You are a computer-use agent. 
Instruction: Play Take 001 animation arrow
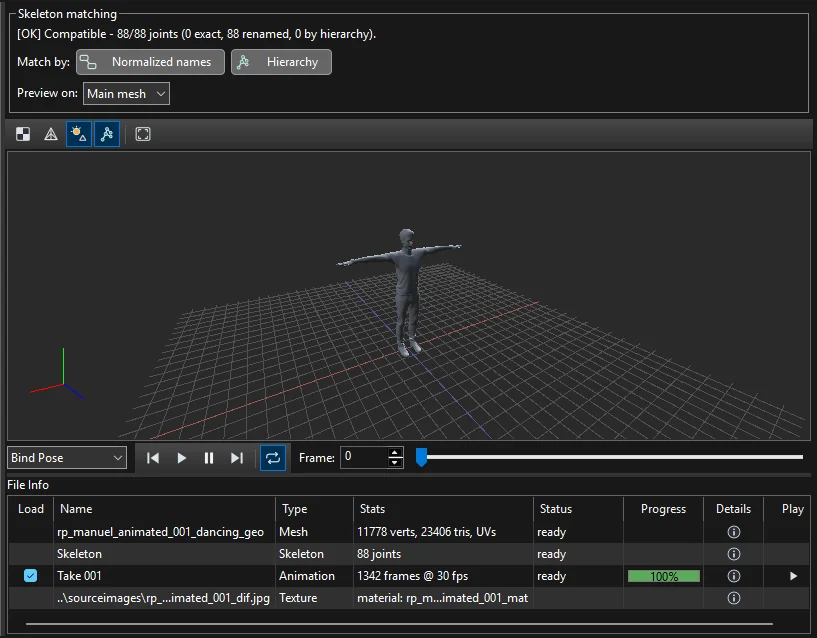[793, 576]
